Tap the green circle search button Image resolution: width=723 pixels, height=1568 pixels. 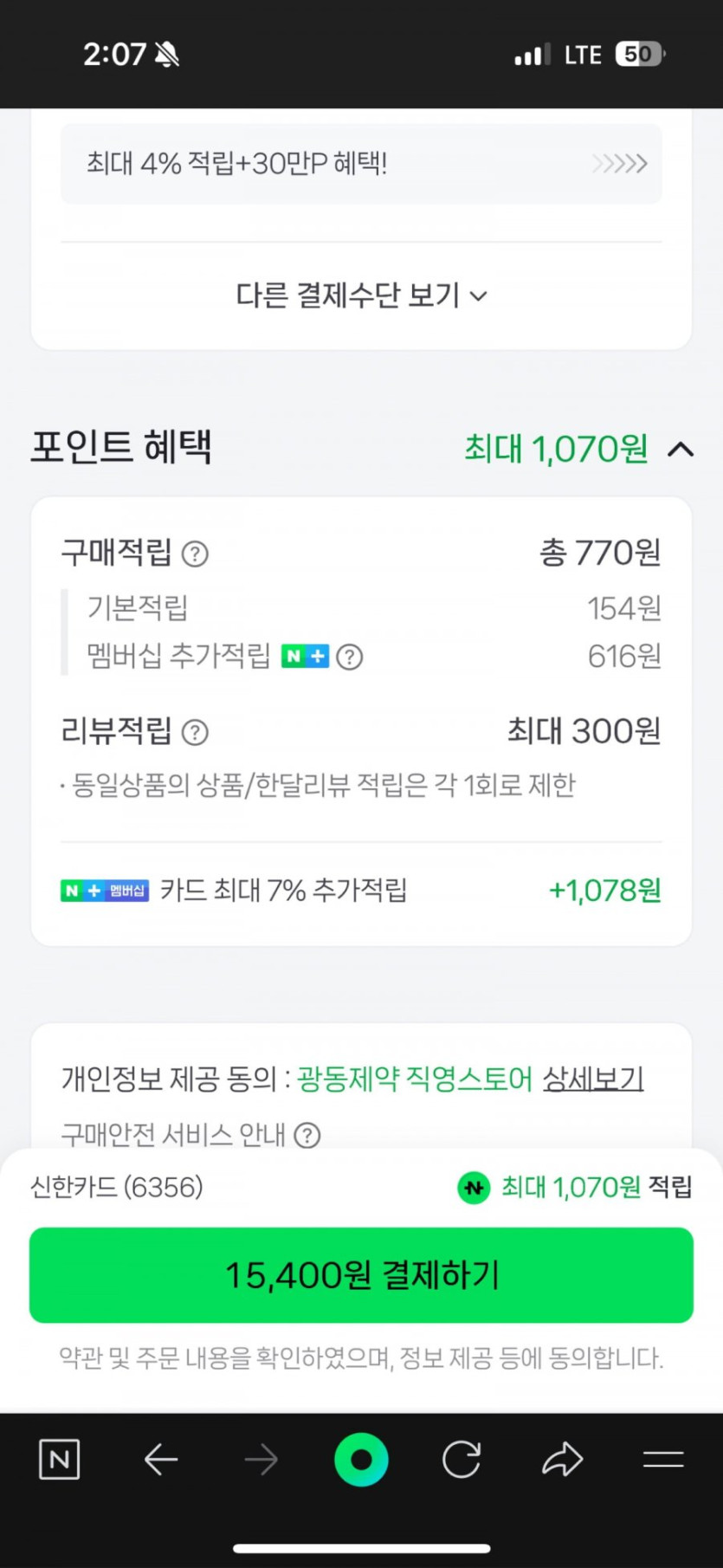(361, 1460)
